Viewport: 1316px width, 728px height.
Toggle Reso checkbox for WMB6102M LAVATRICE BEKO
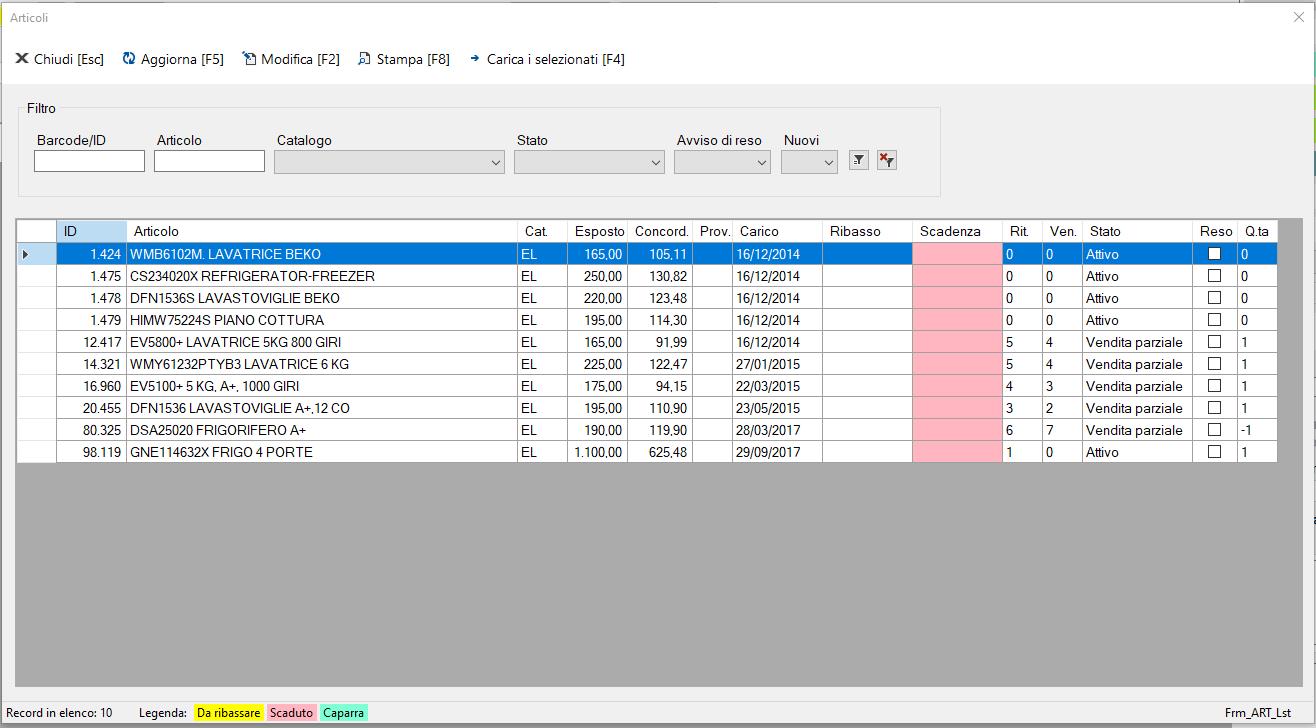pyautogui.click(x=1214, y=254)
